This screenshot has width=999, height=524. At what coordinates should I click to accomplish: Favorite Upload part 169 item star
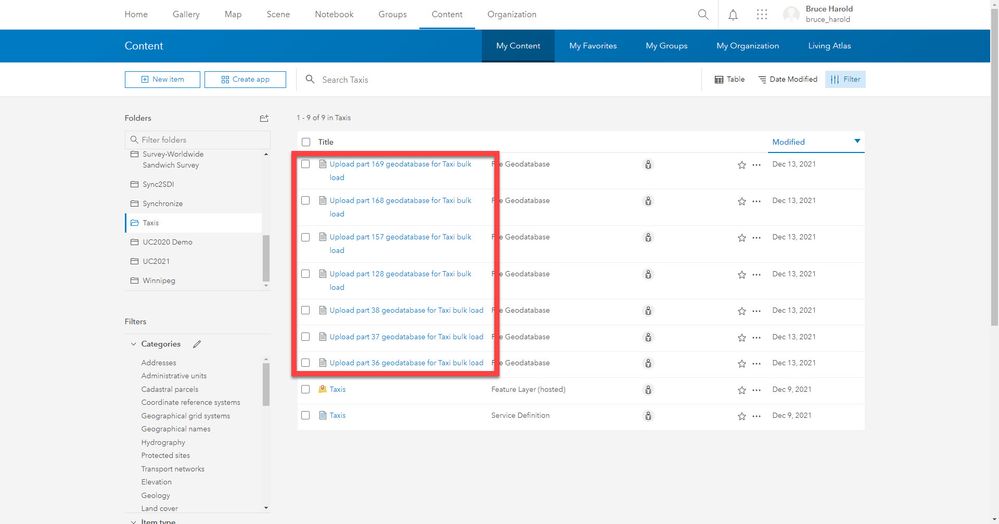[x=742, y=165]
